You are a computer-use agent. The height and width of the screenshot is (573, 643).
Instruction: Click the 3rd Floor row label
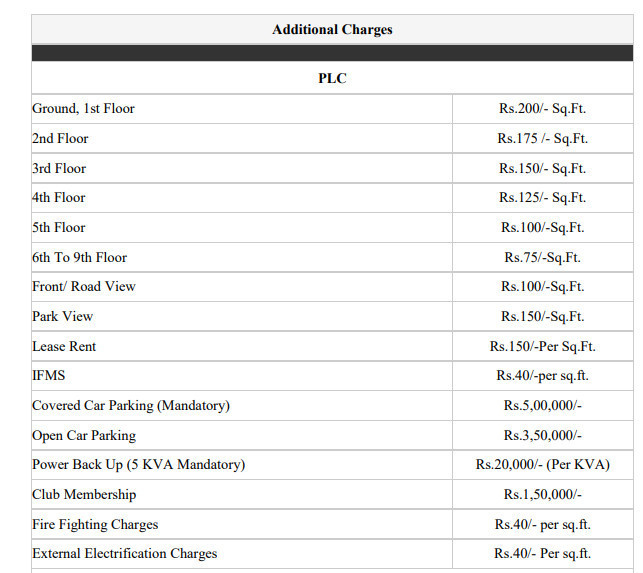click(x=59, y=168)
